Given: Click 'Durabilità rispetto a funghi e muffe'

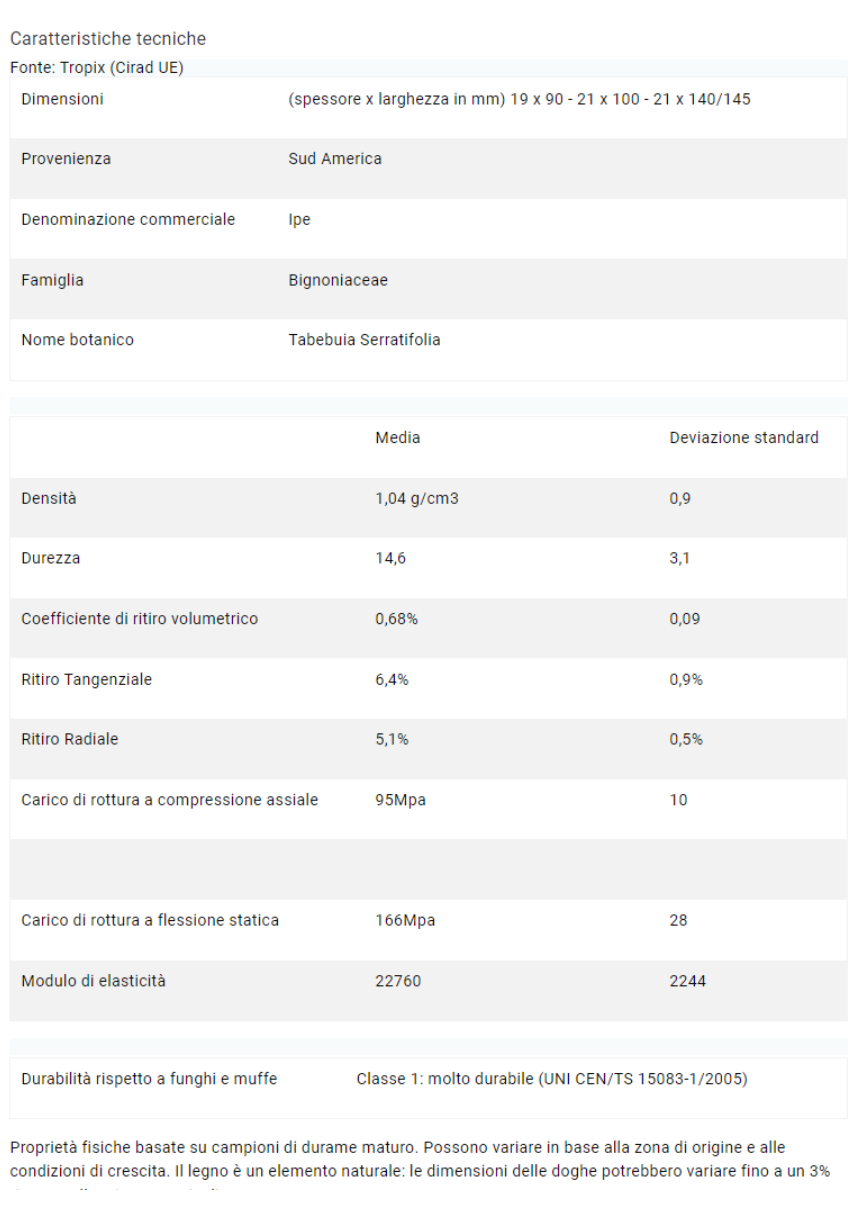Looking at the screenshot, I should point(149,1079).
